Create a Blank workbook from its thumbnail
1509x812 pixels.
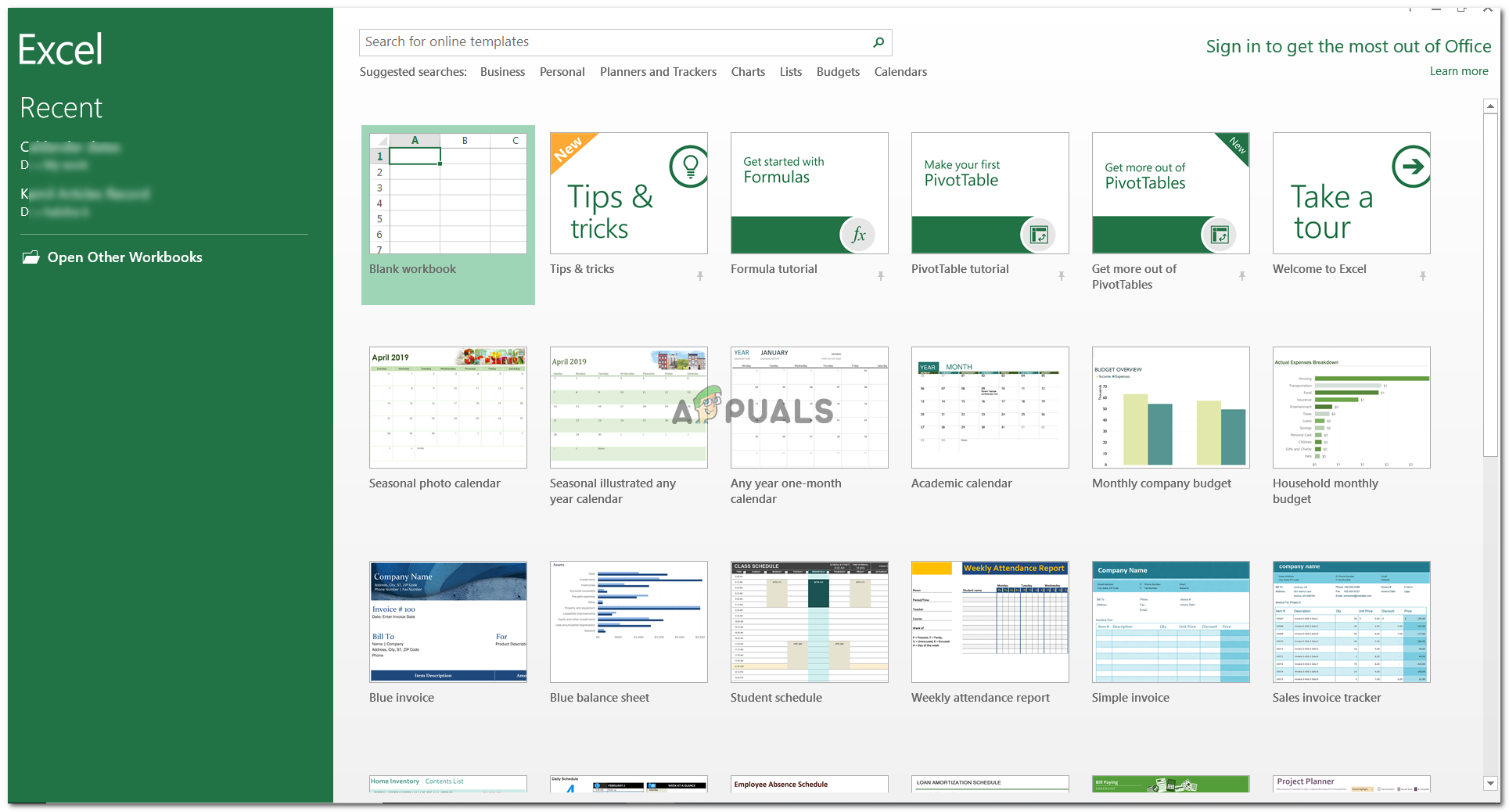click(x=448, y=193)
